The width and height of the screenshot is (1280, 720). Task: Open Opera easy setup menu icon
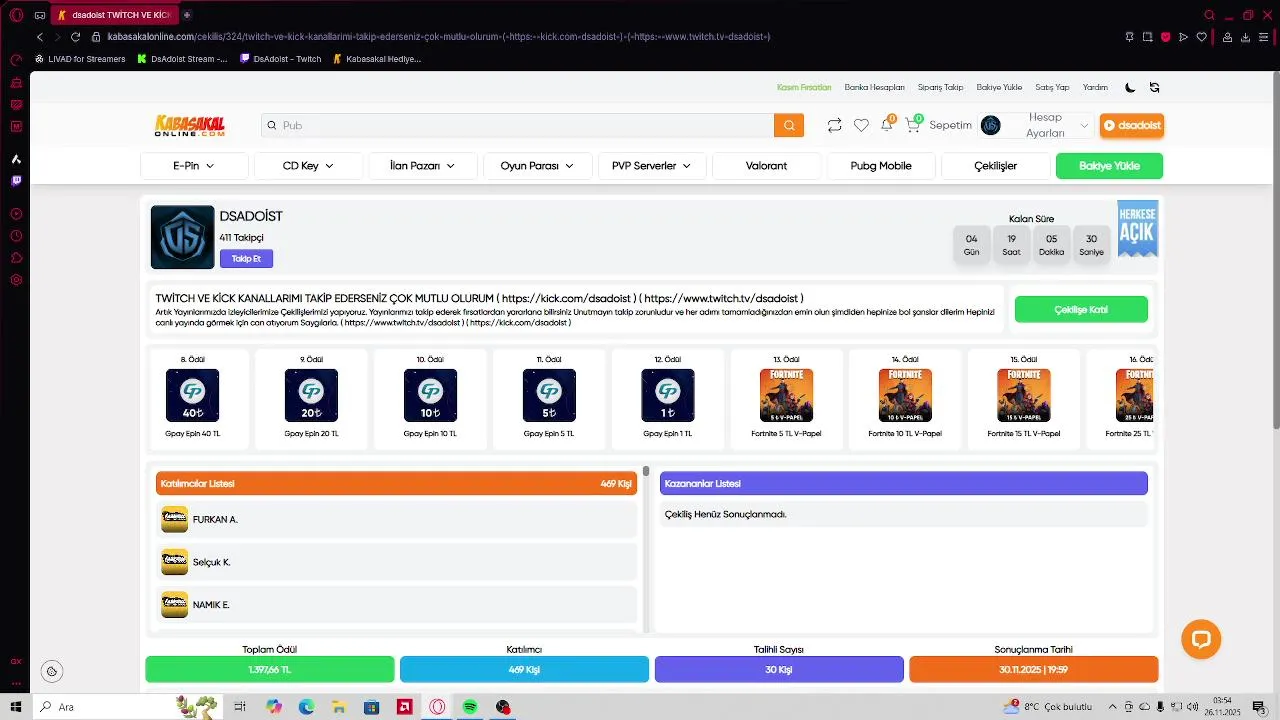[1264, 37]
